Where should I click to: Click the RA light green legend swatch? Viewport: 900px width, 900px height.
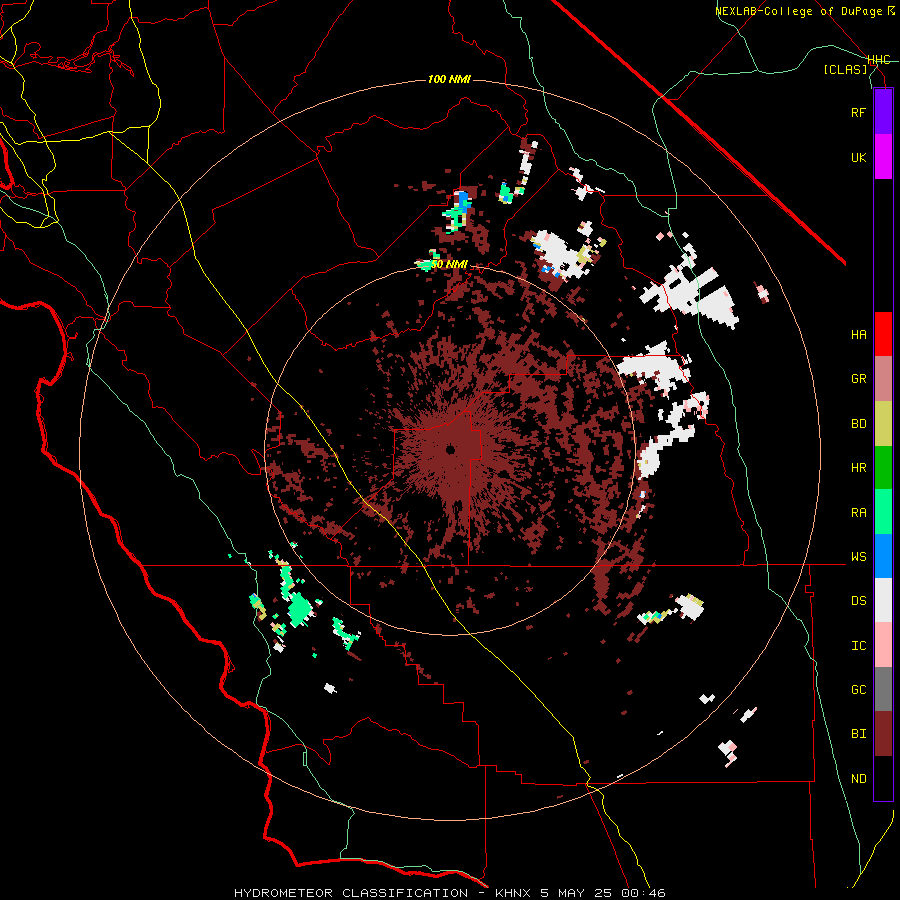tap(883, 512)
